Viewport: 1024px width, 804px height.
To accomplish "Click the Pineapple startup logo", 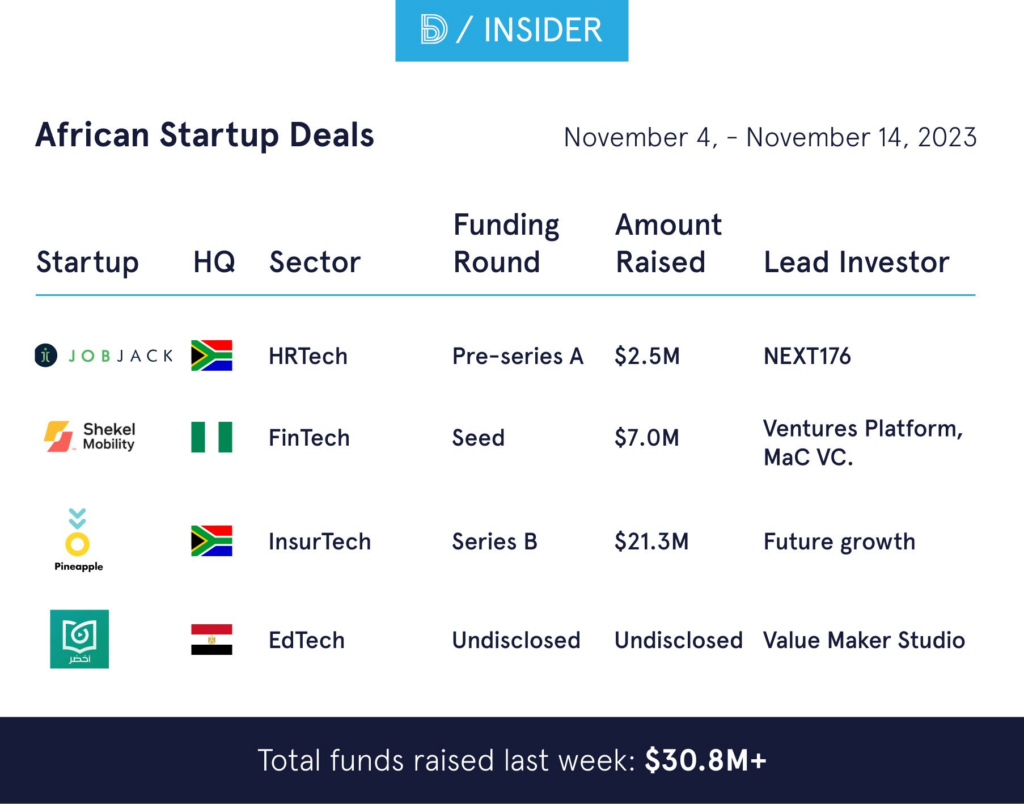I will click(78, 540).
